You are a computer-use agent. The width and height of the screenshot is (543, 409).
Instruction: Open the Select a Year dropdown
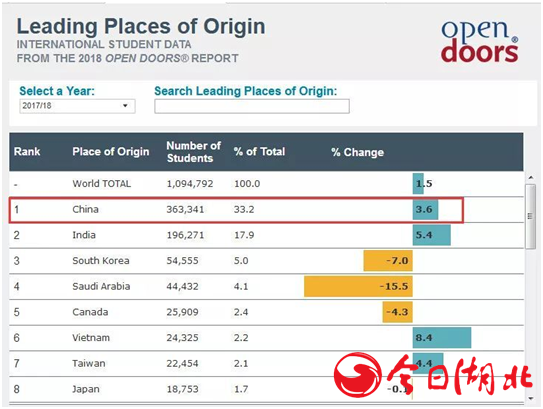click(77, 106)
